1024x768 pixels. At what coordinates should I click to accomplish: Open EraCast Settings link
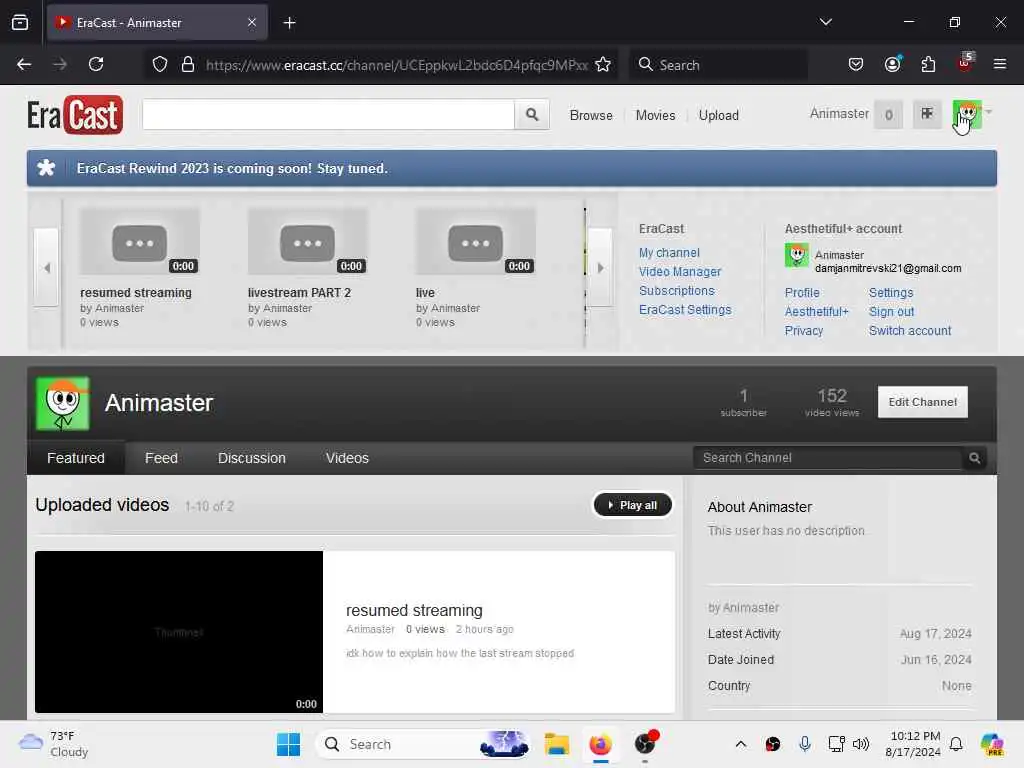click(685, 310)
